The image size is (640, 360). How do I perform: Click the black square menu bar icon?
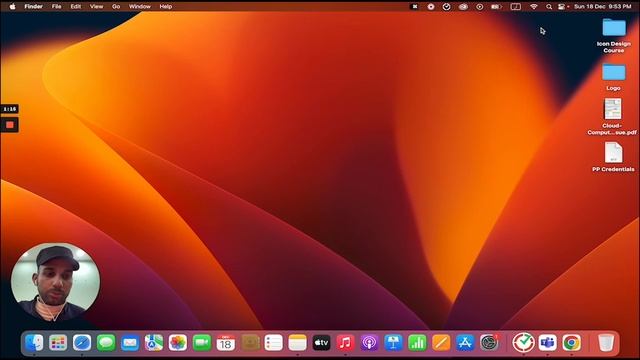(414, 7)
